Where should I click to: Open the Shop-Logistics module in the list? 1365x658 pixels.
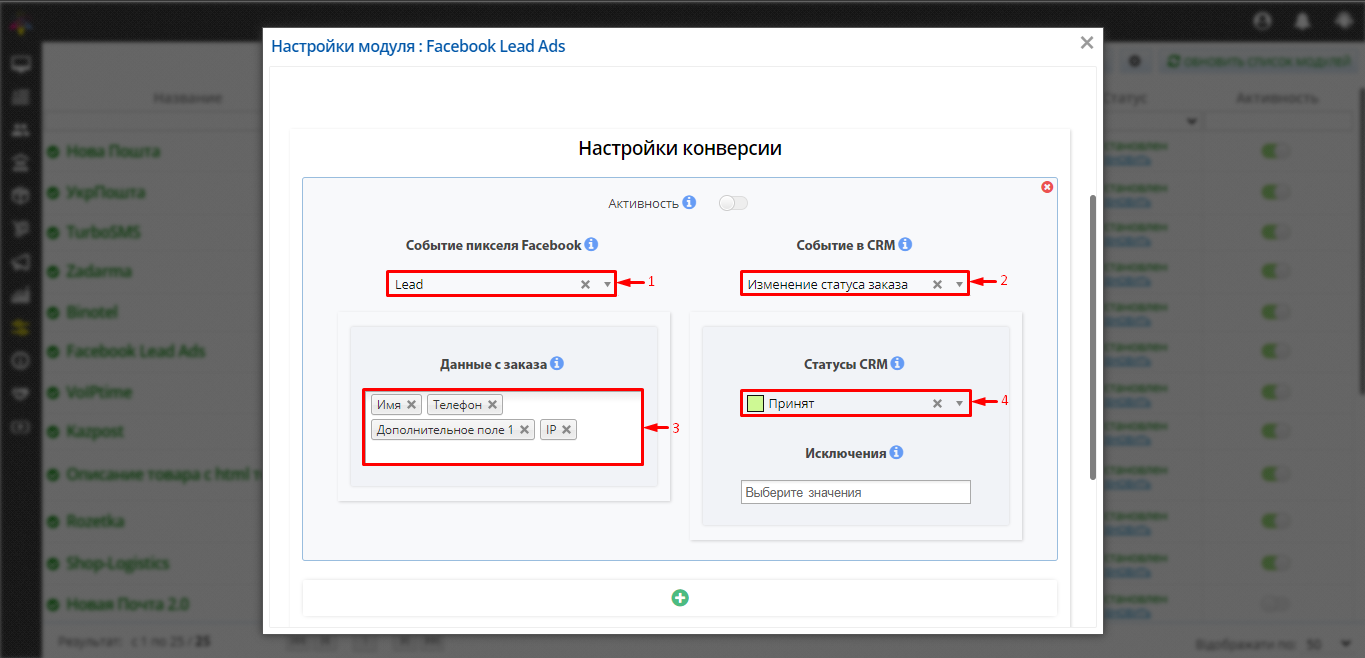click(118, 563)
